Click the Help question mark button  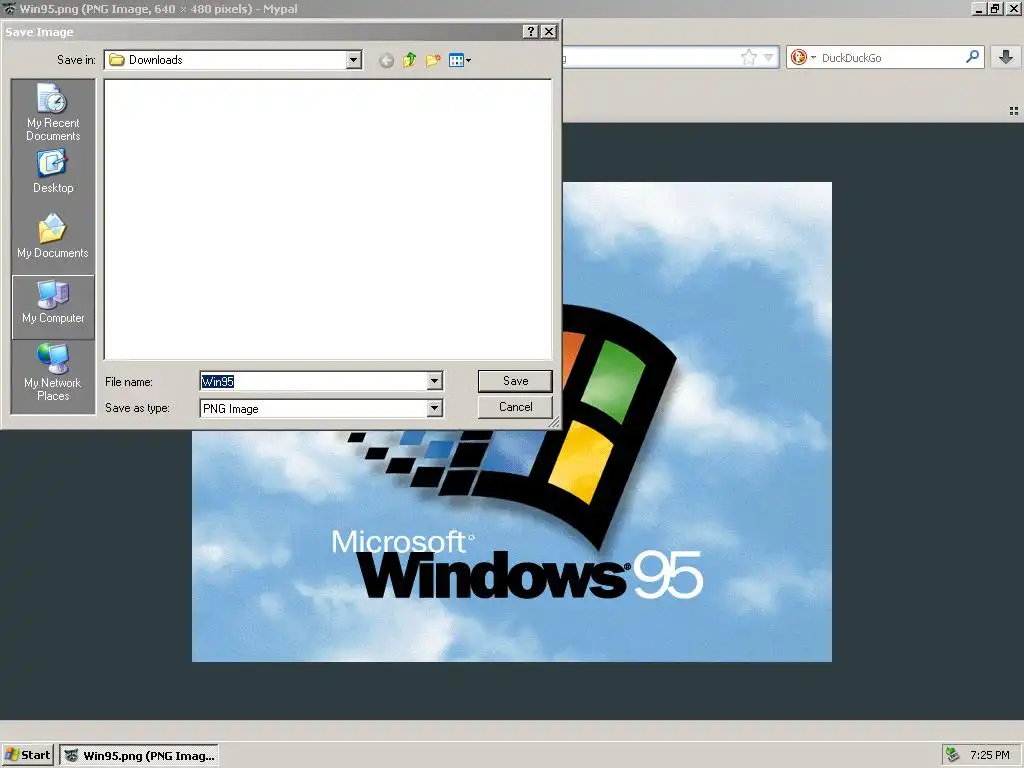pos(531,32)
